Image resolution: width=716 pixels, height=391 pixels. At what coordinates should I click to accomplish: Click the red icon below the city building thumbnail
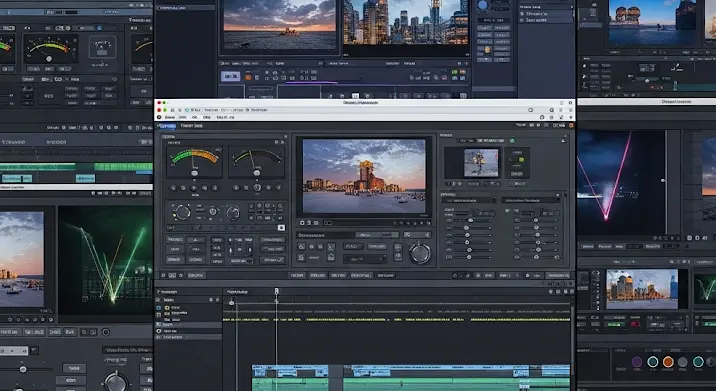coord(635,324)
